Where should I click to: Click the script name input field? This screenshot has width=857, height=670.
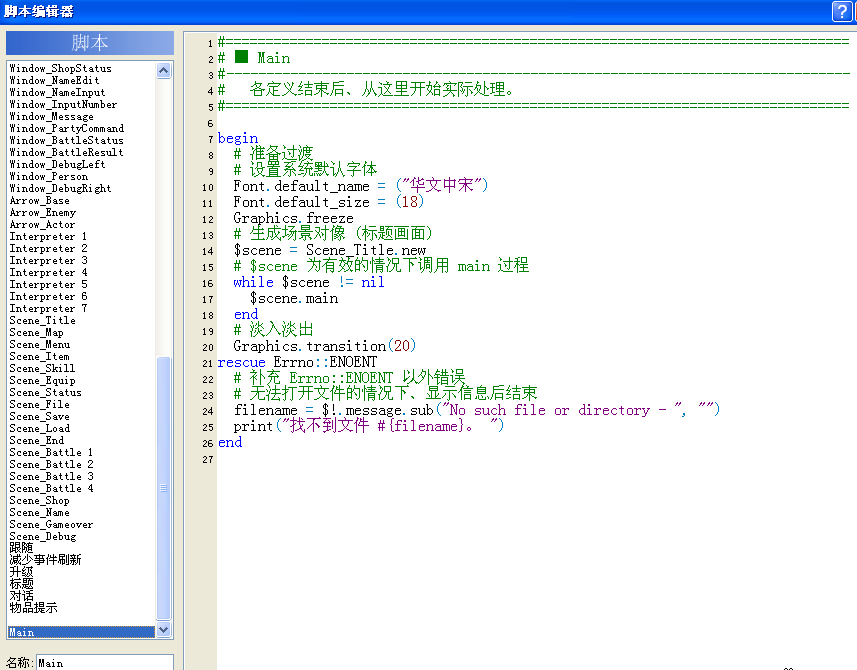pyautogui.click(x=104, y=662)
